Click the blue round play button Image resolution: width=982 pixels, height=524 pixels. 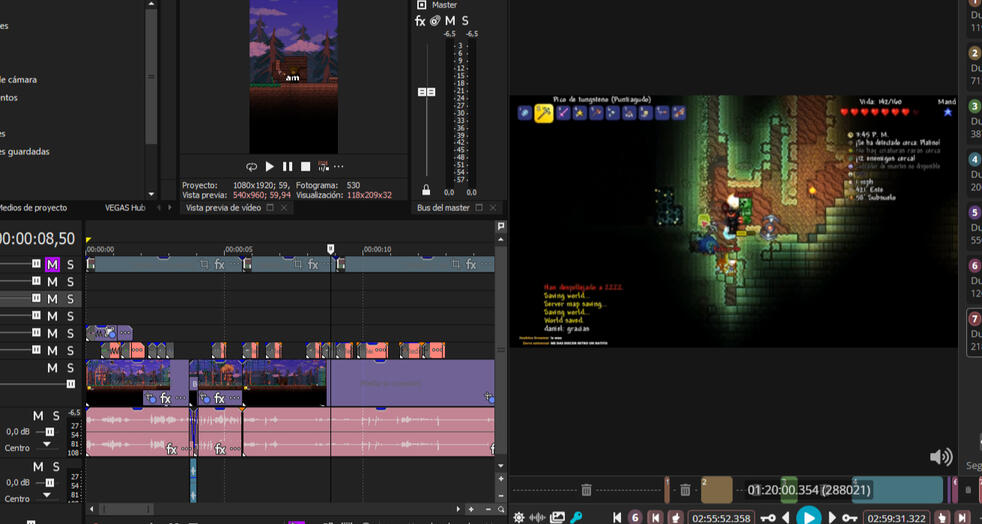coord(808,517)
